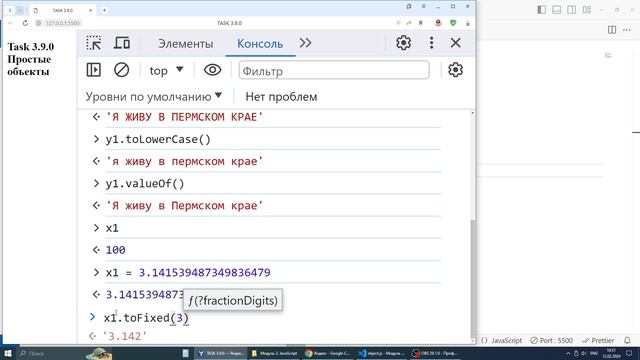Reload the page with refresh icon
The width and height of the screenshot is (640, 360).
click(25, 23)
